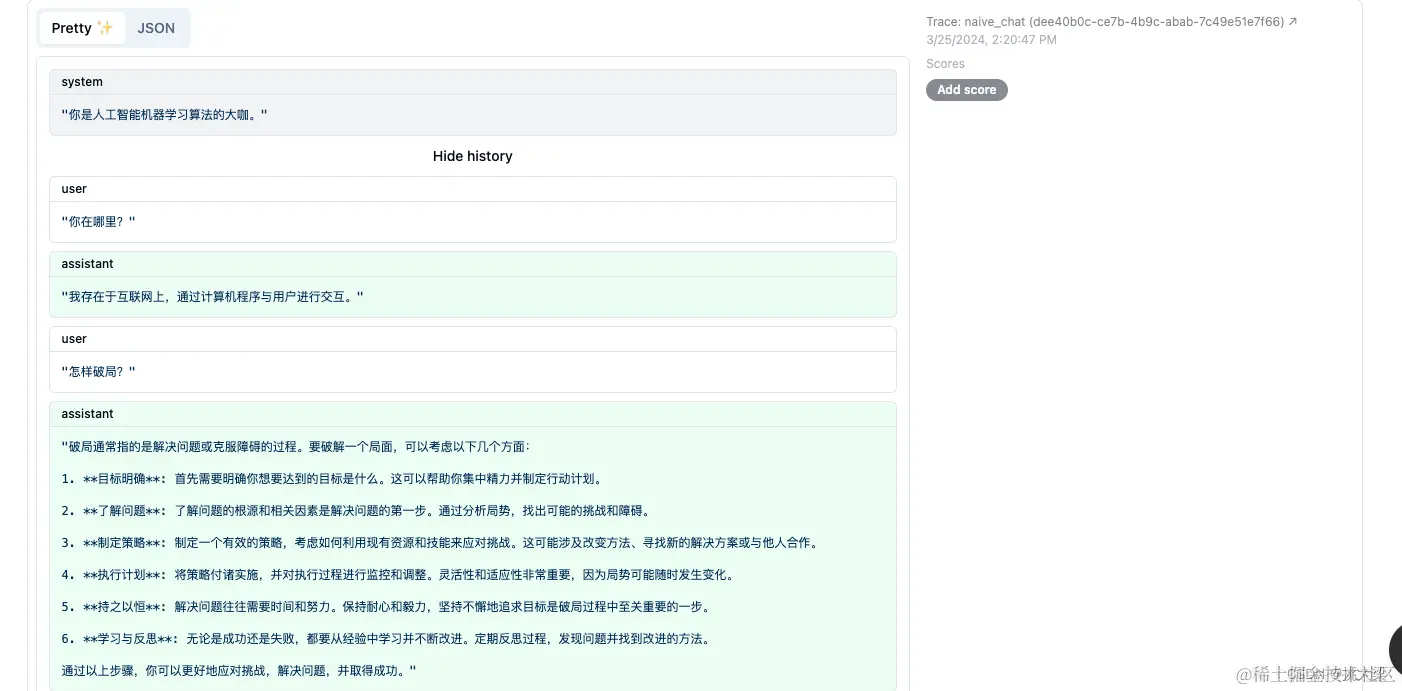Click the assistant reply "我存在于互联网上"
Image resolution: width=1402 pixels, height=691 pixels.
click(x=212, y=297)
